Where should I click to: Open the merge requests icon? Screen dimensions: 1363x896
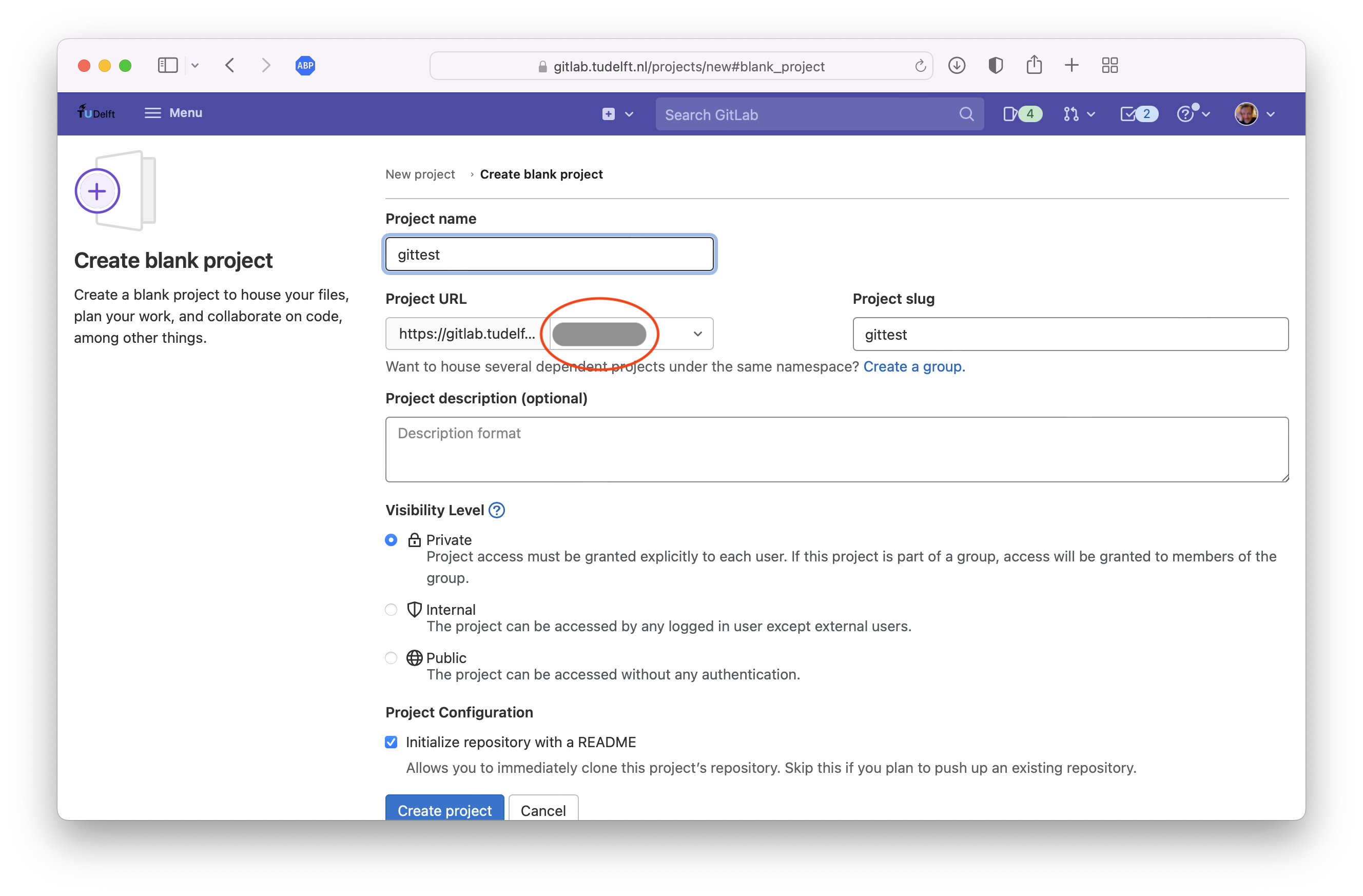click(1070, 114)
